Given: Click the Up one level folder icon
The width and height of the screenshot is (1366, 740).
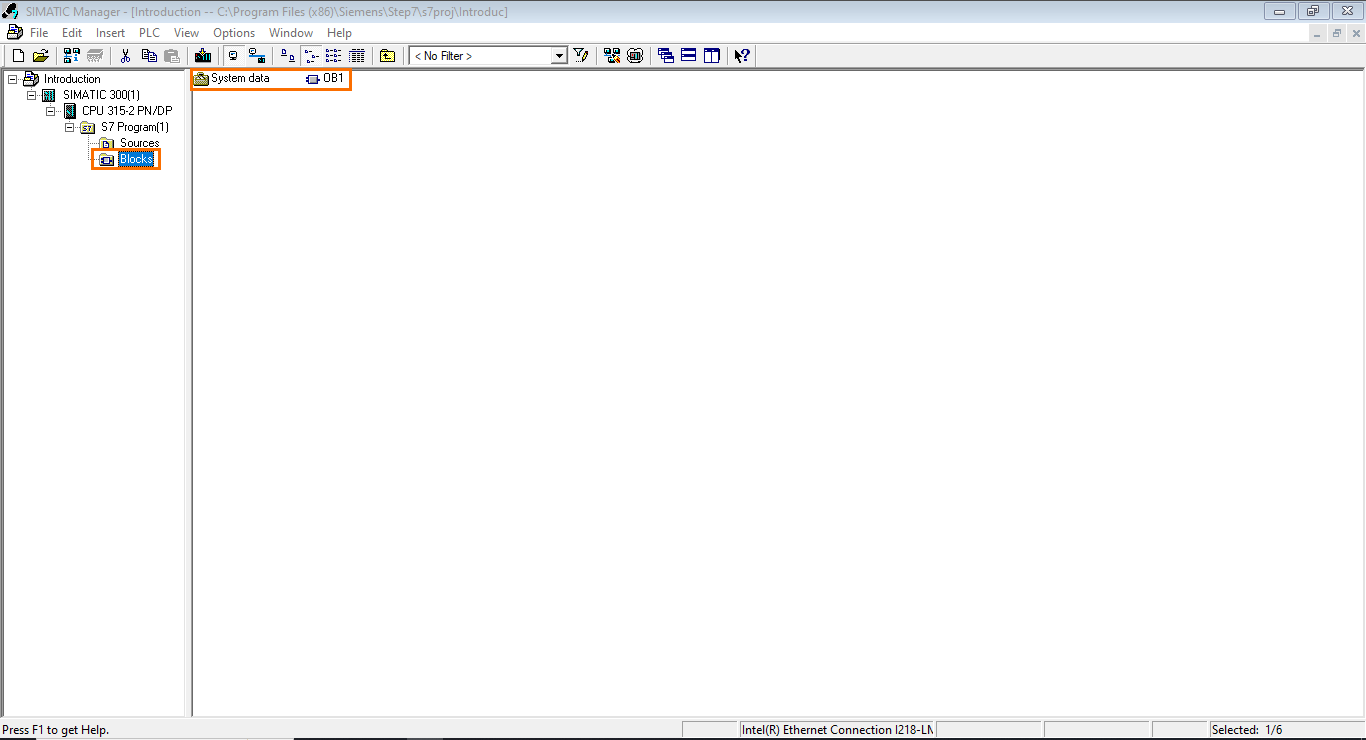Looking at the screenshot, I should coord(386,55).
